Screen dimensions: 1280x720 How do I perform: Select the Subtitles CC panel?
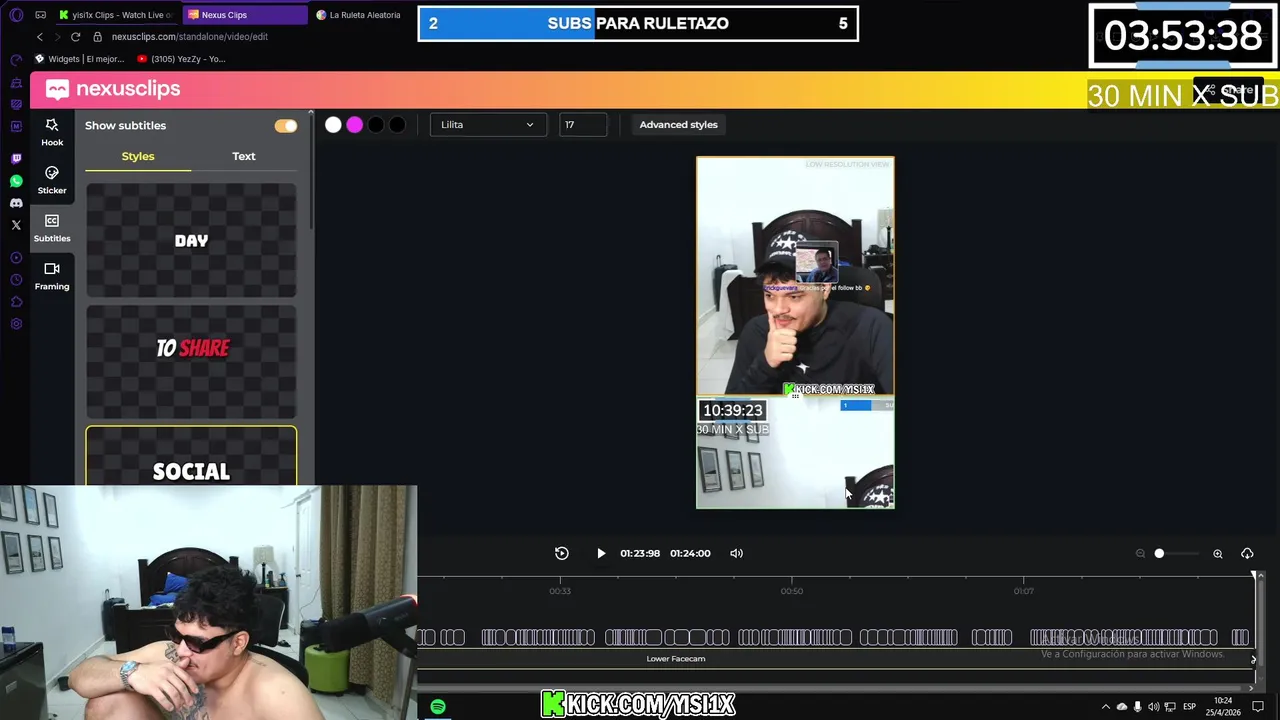pos(52,228)
